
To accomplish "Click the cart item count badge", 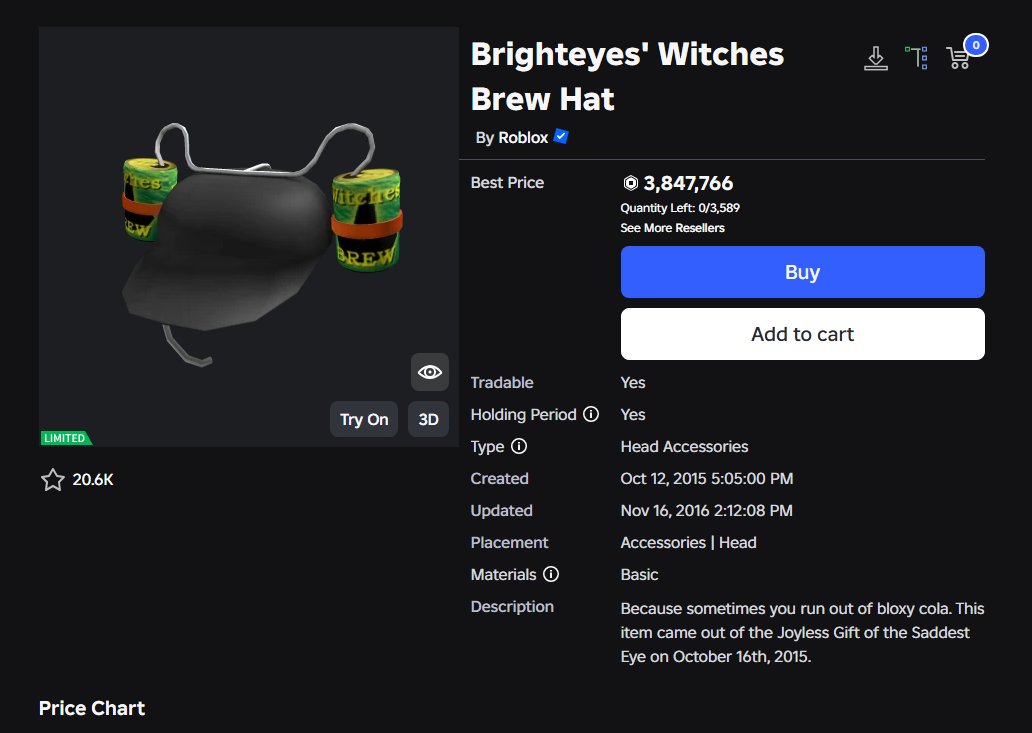I will [x=975, y=45].
